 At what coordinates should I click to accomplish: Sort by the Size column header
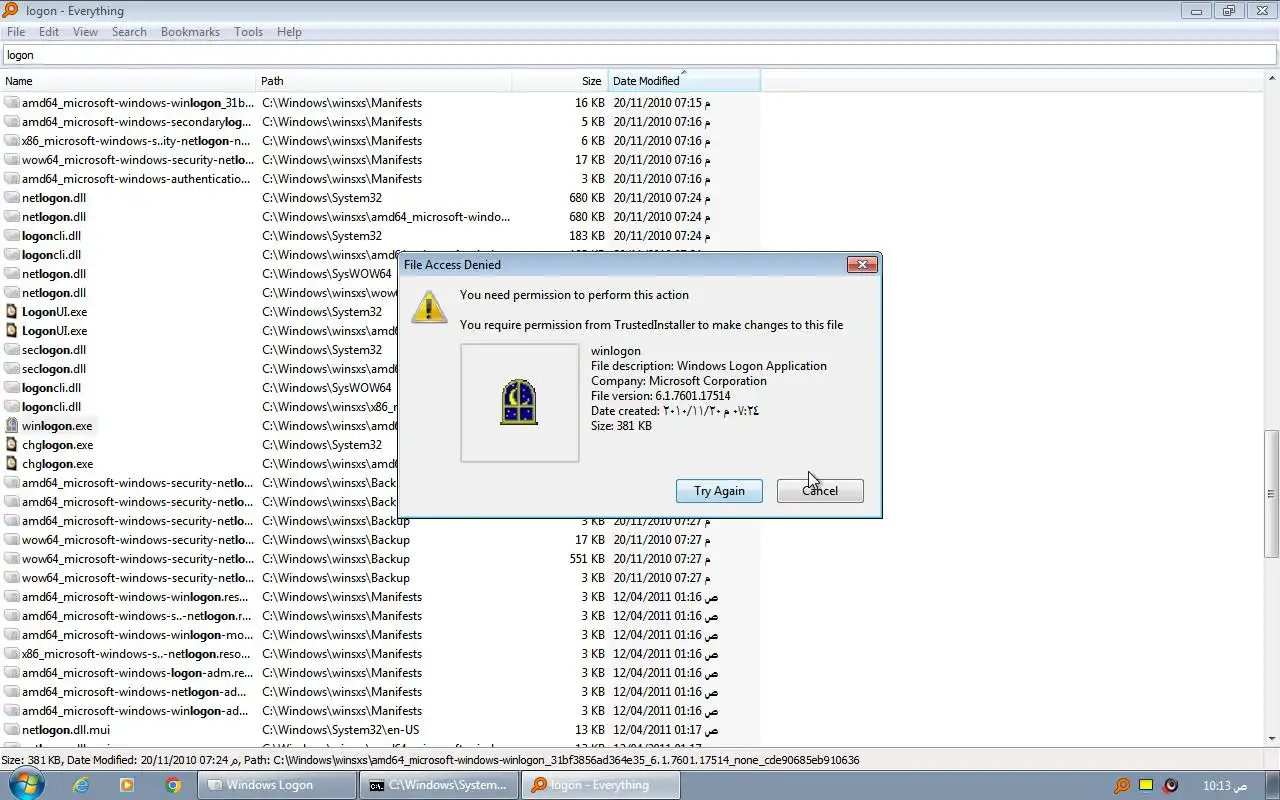click(x=560, y=81)
